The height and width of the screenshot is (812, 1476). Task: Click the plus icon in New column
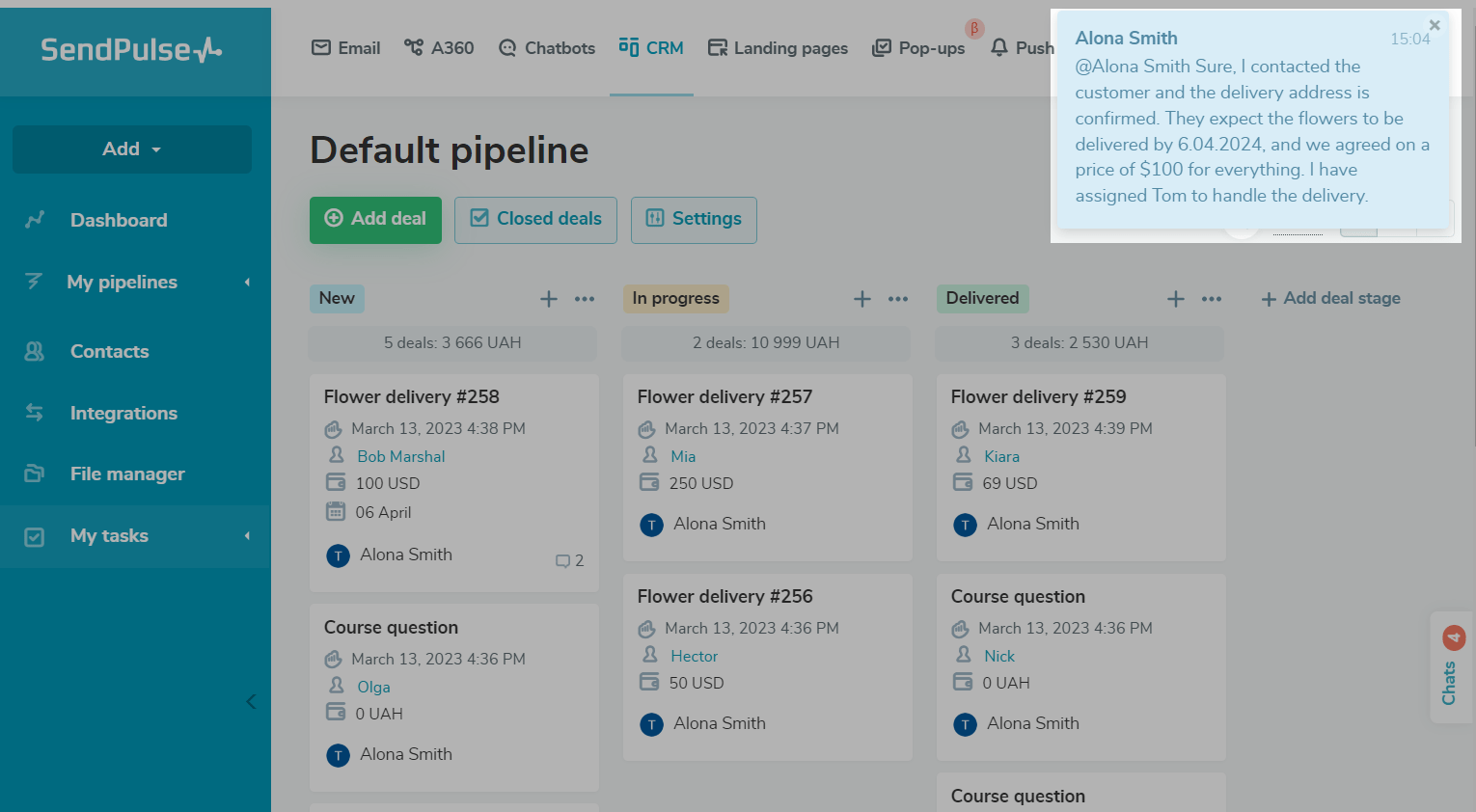pos(548,299)
